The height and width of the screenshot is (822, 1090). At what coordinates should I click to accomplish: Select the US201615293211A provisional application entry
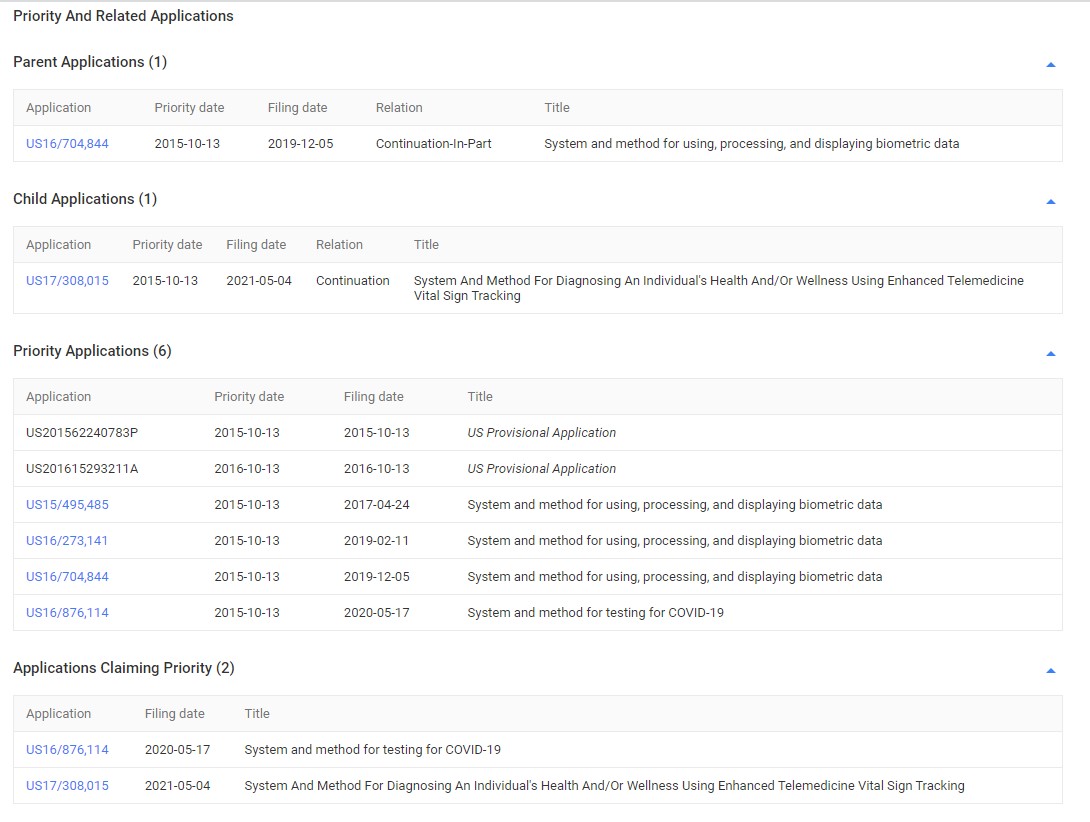tap(82, 469)
